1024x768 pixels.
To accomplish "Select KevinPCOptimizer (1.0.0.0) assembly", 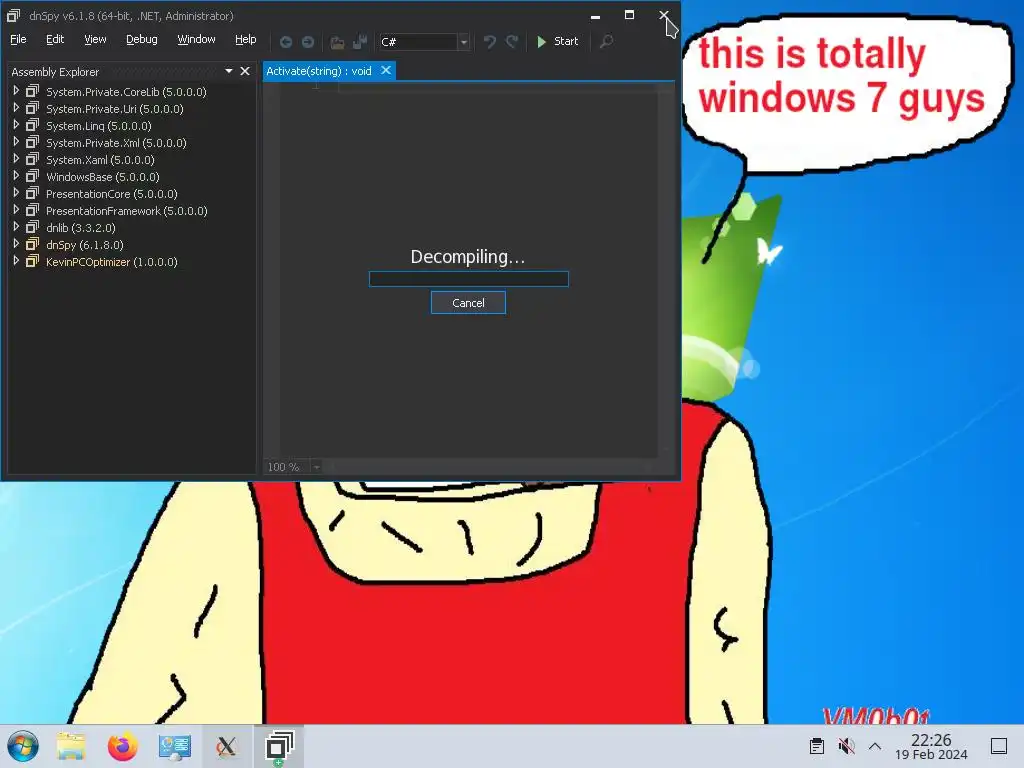I will (112, 262).
